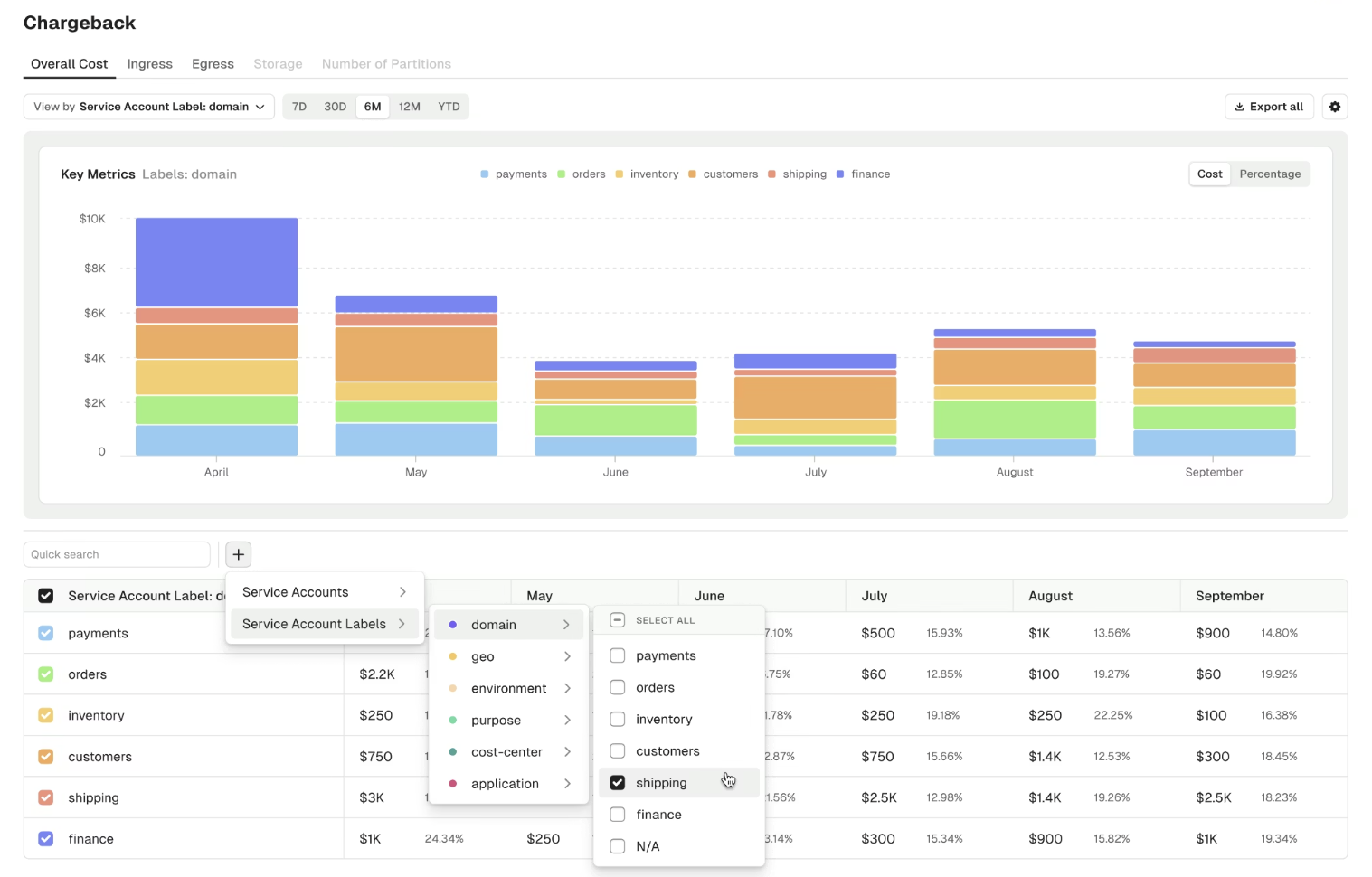The image size is (1372, 877).
Task: Select the 12M time range
Action: 409,107
